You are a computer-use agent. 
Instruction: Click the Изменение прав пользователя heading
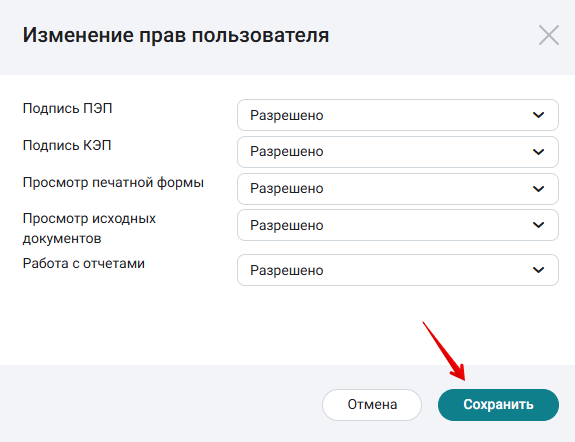[176, 35]
